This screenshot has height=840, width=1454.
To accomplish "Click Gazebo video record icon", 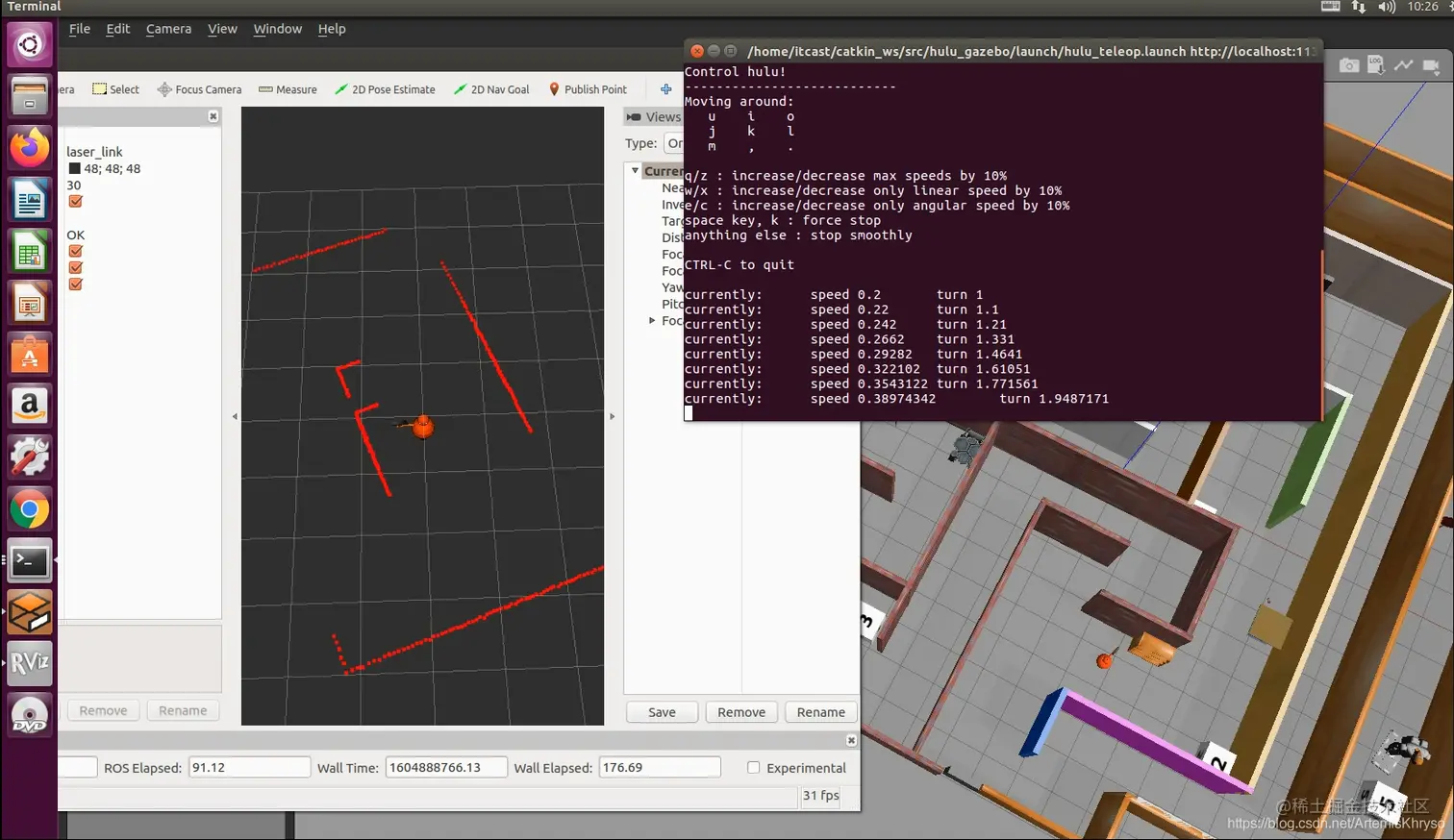I will click(x=1431, y=65).
